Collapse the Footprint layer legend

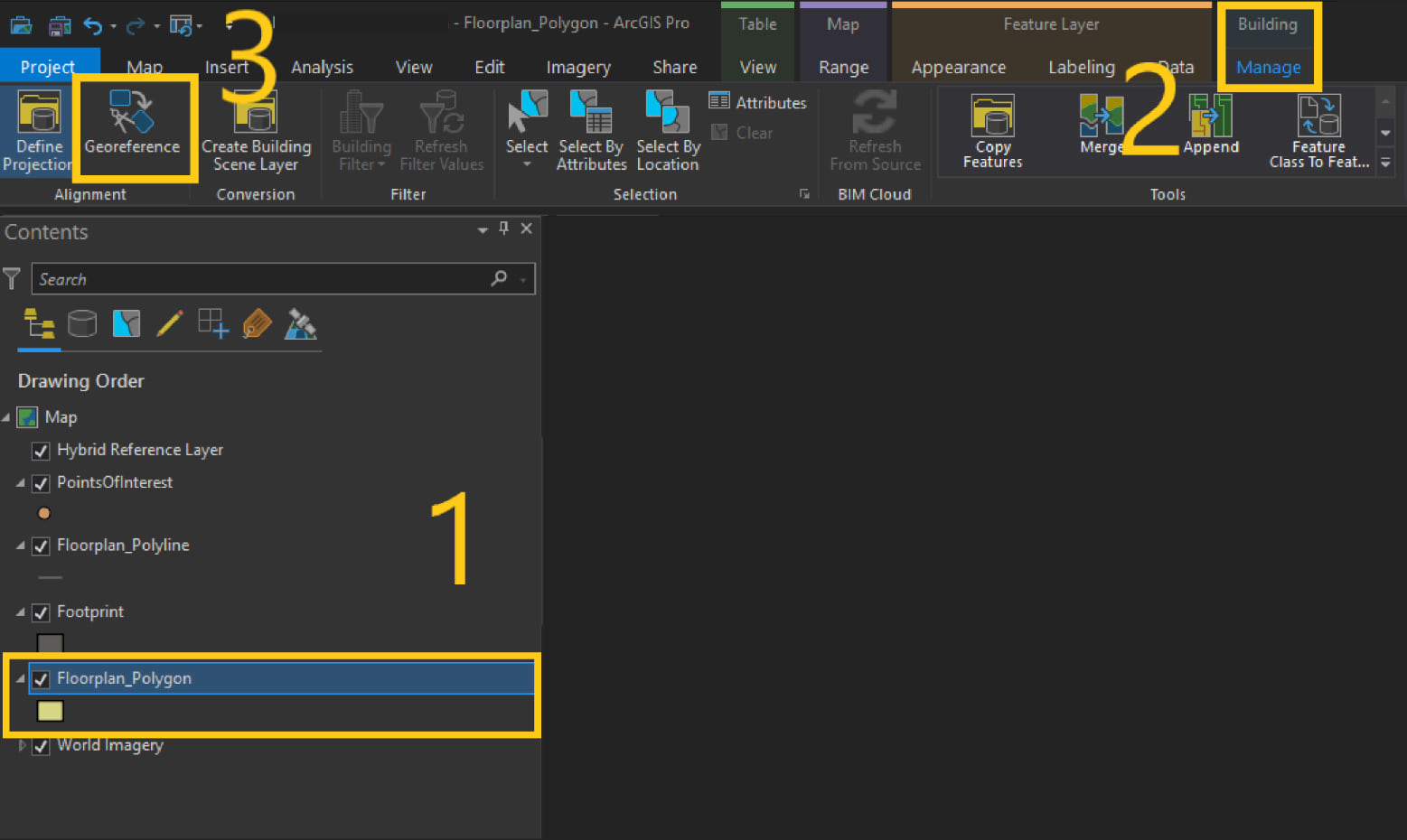[21, 612]
